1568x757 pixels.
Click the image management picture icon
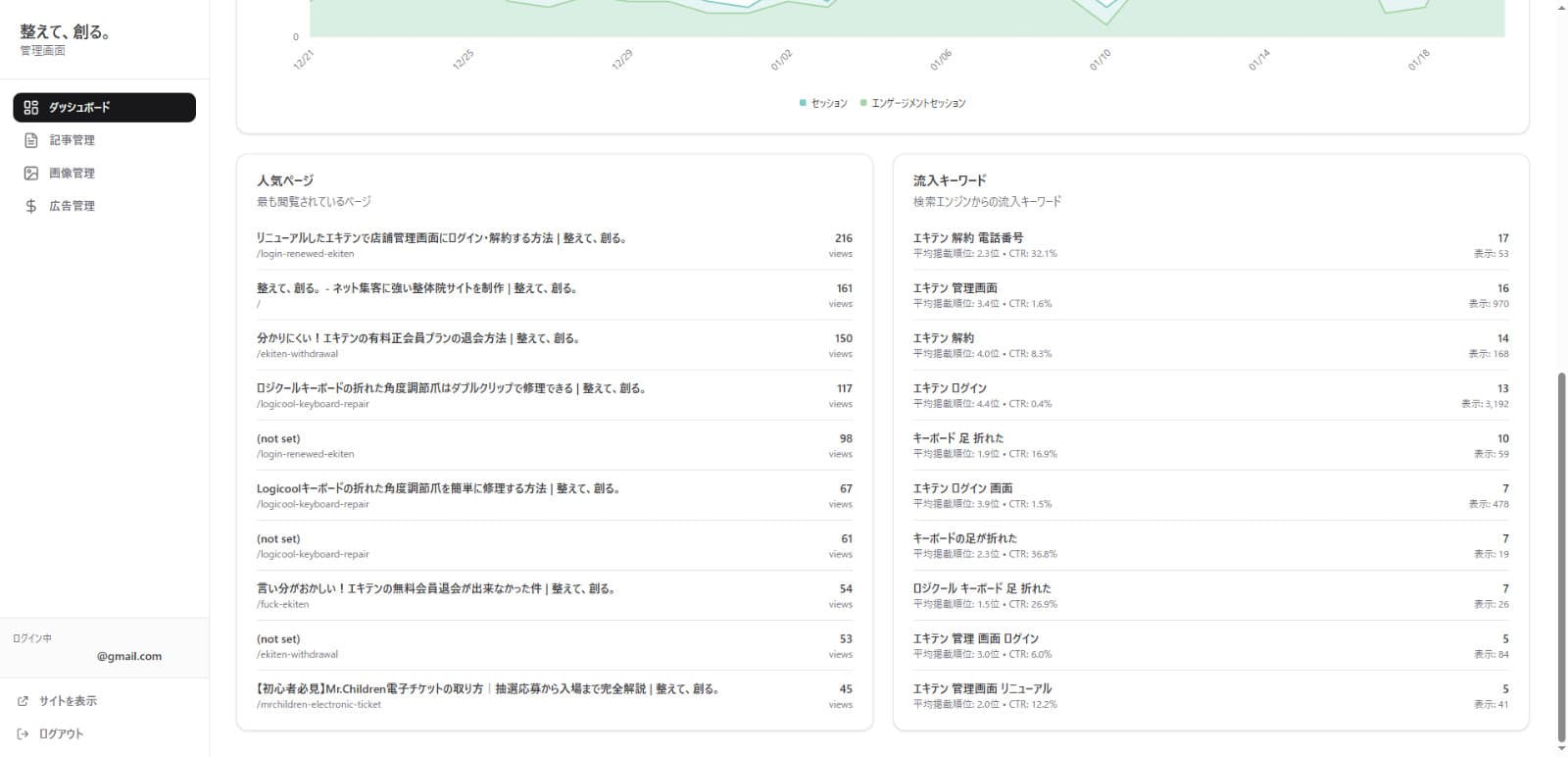tap(31, 174)
